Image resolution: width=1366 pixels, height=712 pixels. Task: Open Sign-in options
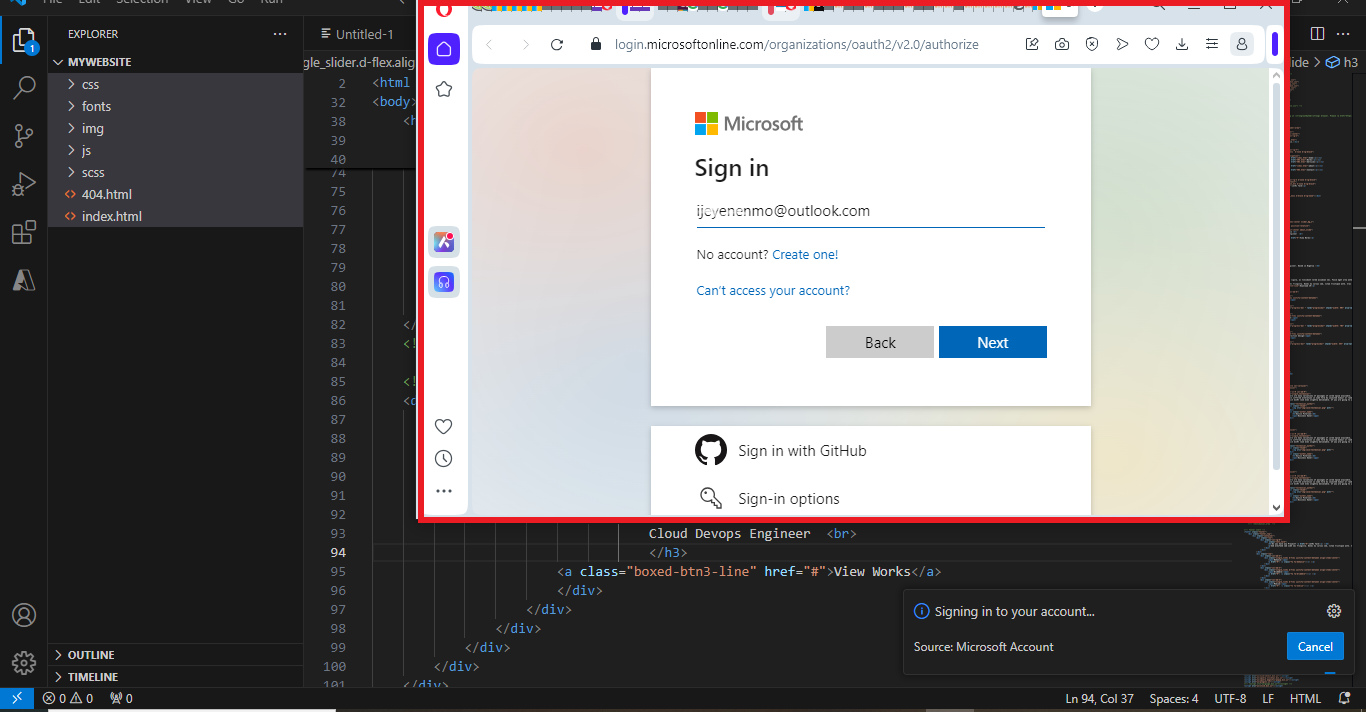(x=768, y=499)
